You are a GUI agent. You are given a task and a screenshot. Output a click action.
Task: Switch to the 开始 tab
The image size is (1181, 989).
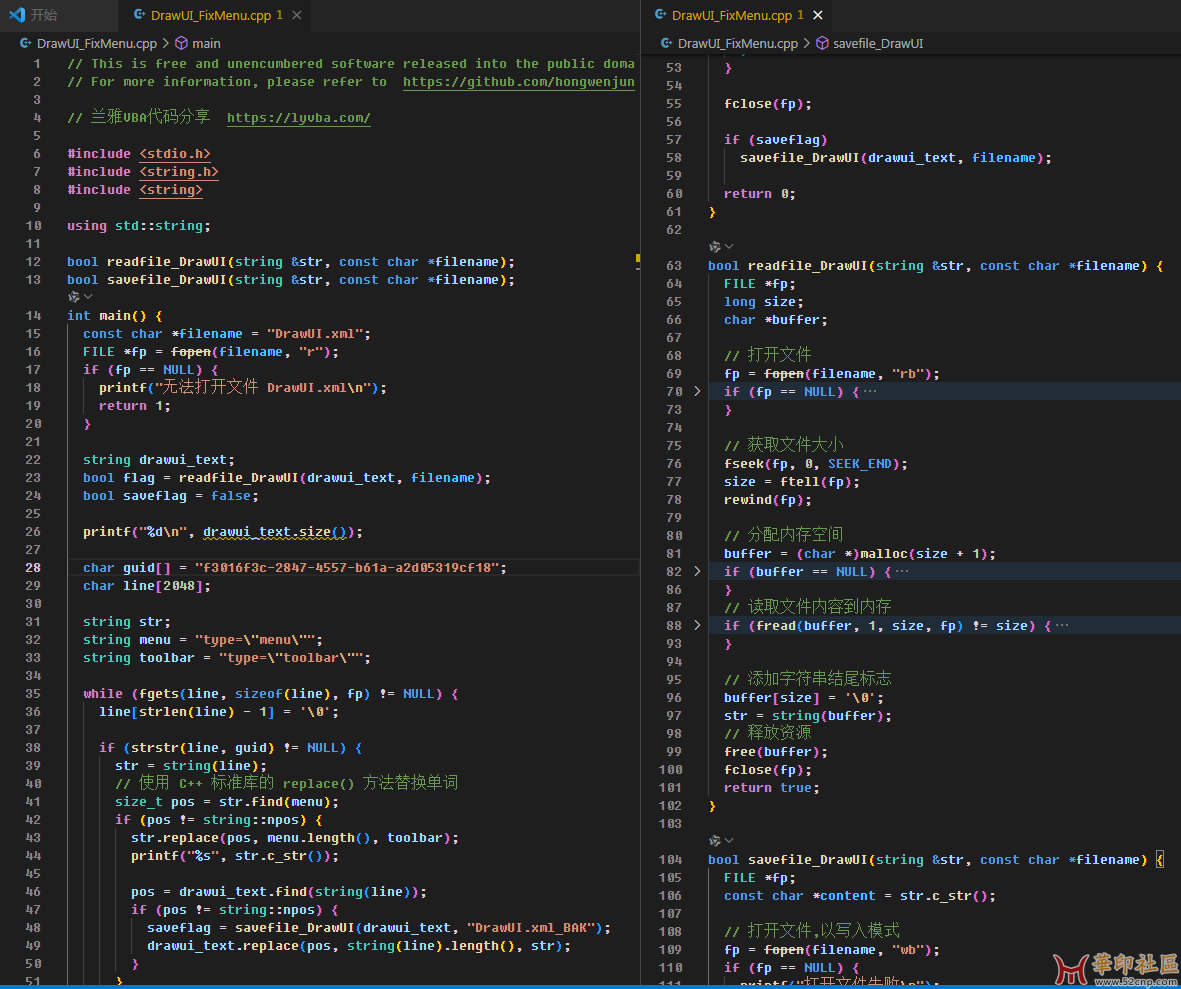pos(59,15)
